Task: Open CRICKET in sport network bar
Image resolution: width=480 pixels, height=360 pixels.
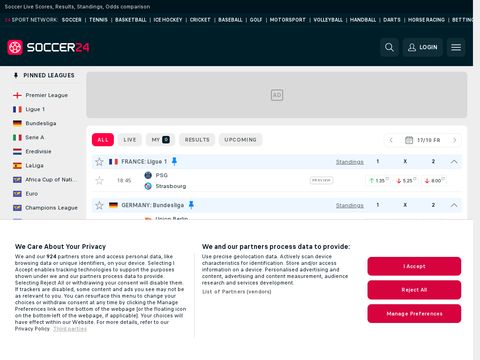Action: click(x=200, y=20)
